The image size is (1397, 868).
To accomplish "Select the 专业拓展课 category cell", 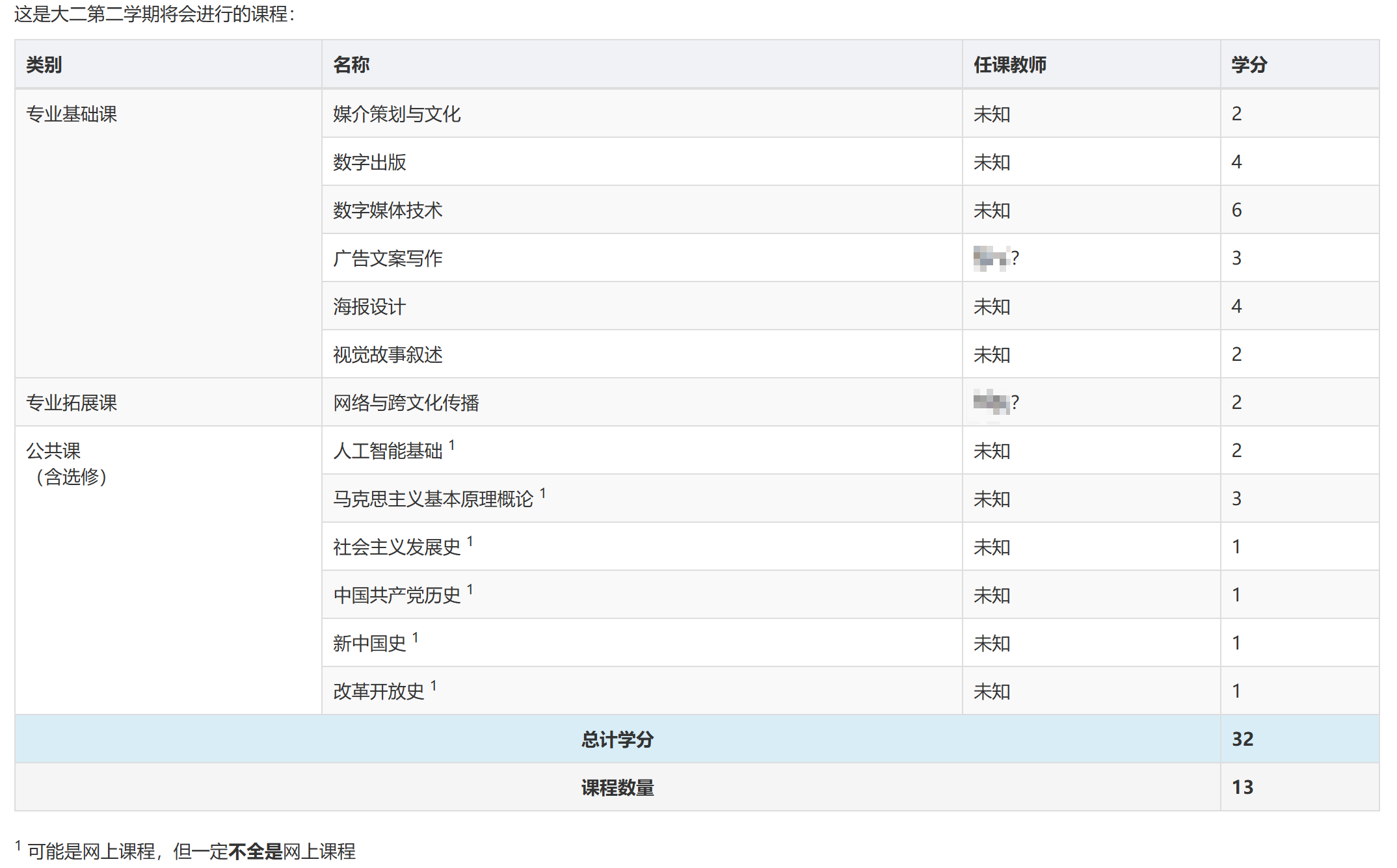I will [72, 402].
